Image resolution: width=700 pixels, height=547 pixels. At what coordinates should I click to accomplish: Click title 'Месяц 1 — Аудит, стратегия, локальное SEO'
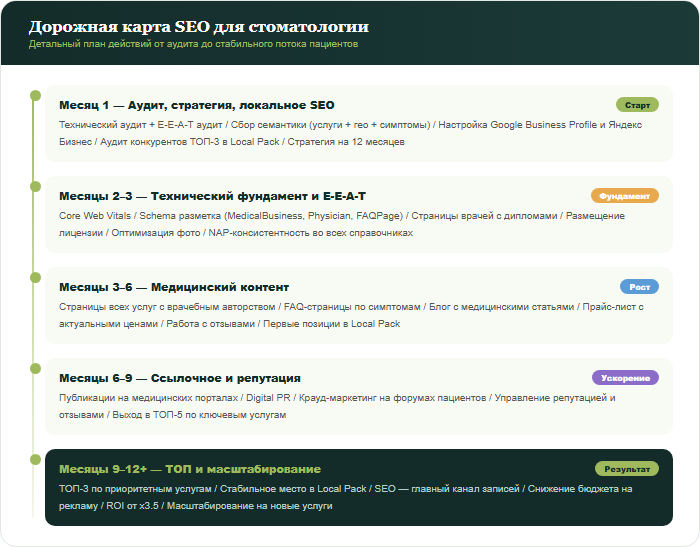point(197,105)
